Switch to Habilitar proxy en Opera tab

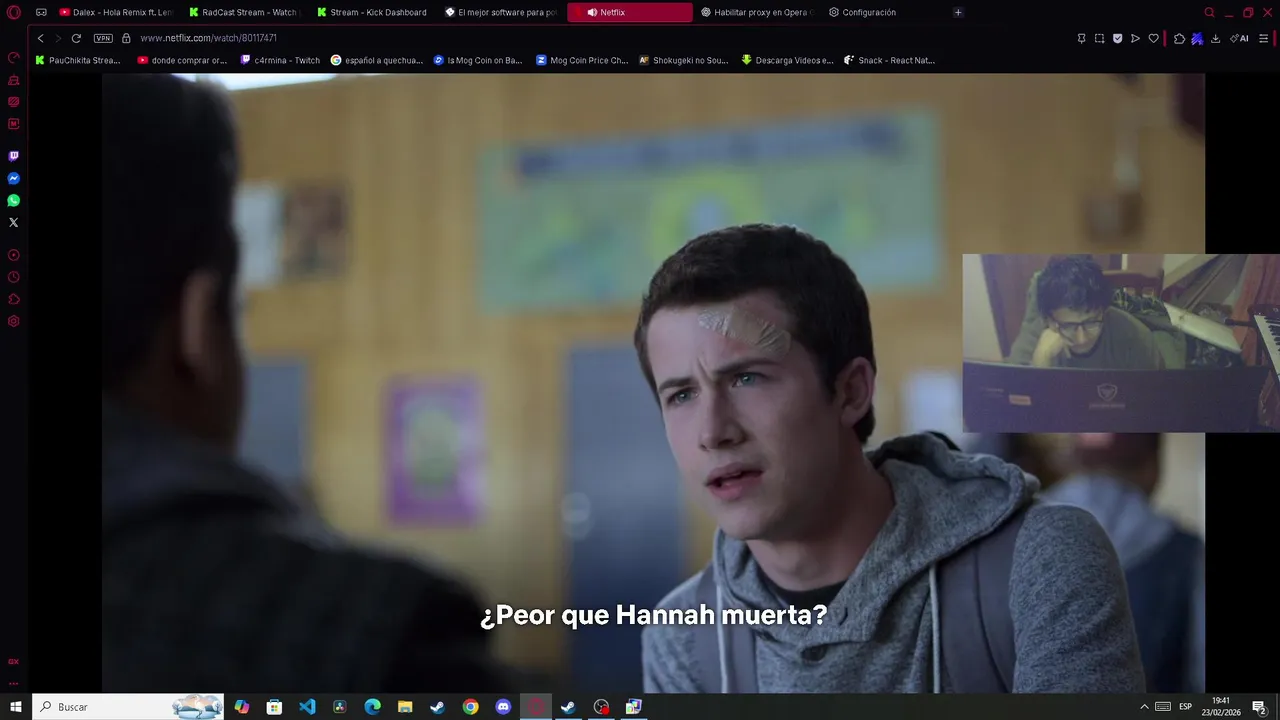[x=756, y=13]
